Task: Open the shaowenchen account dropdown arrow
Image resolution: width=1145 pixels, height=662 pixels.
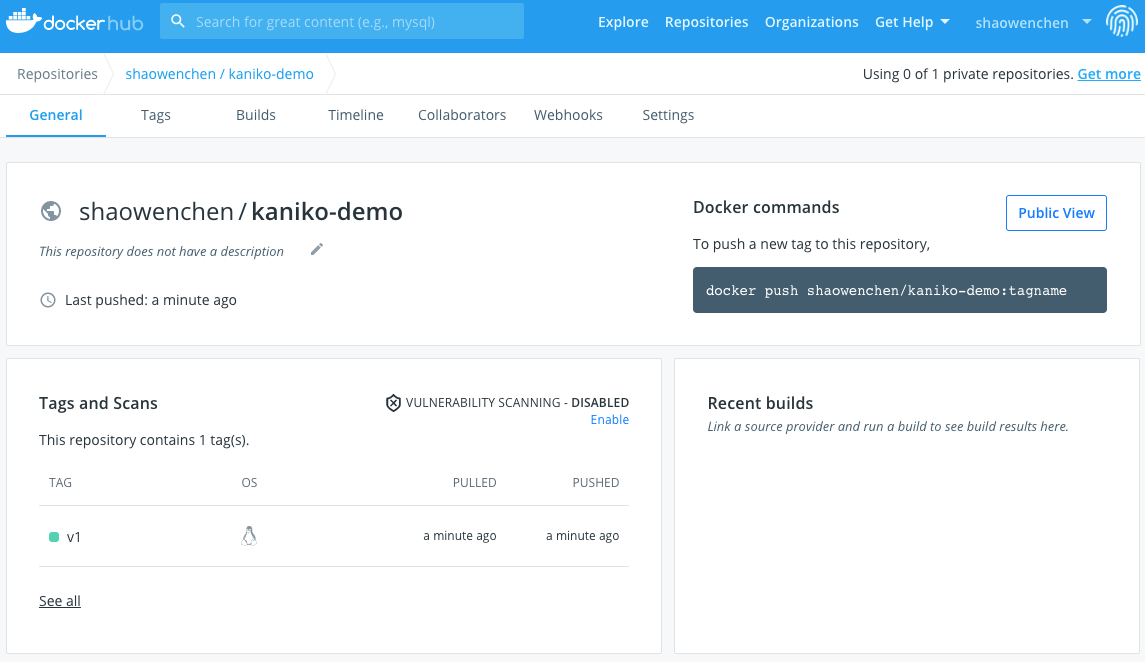Action: tap(1087, 22)
